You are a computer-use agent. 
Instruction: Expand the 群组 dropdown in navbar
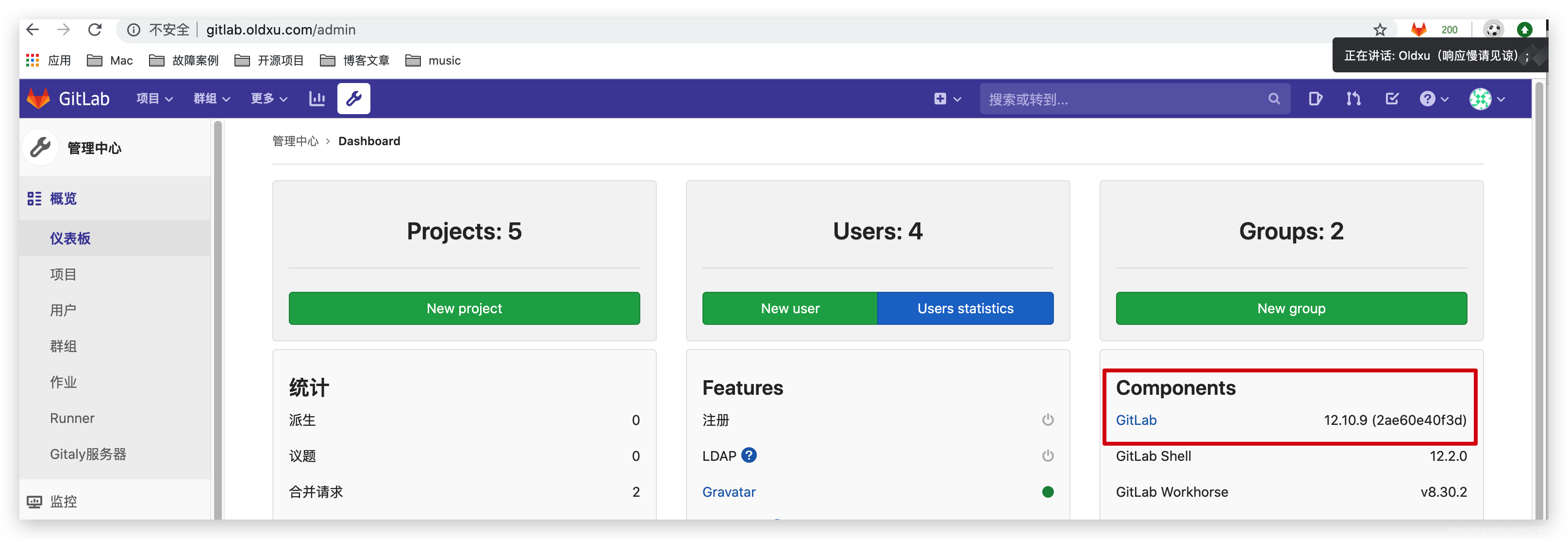coord(211,98)
